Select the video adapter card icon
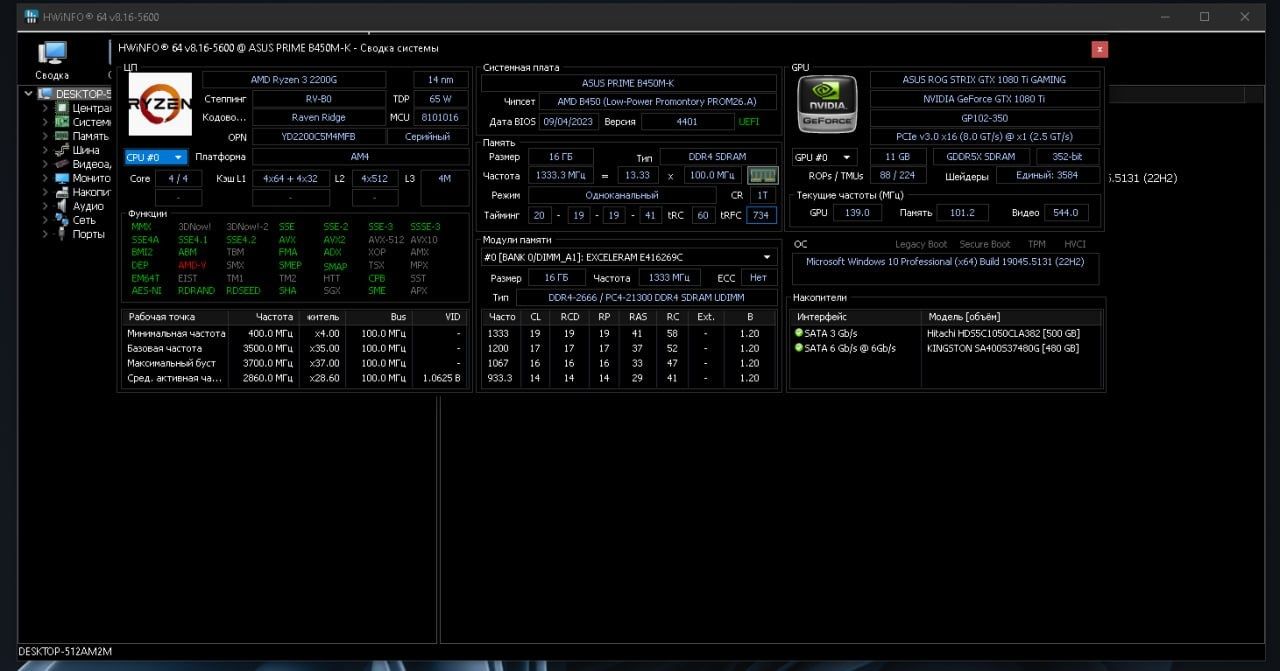This screenshot has width=1280, height=671. click(x=62, y=164)
